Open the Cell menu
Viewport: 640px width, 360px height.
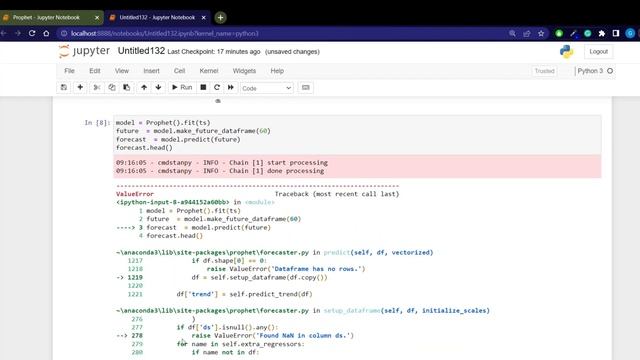[180, 71]
